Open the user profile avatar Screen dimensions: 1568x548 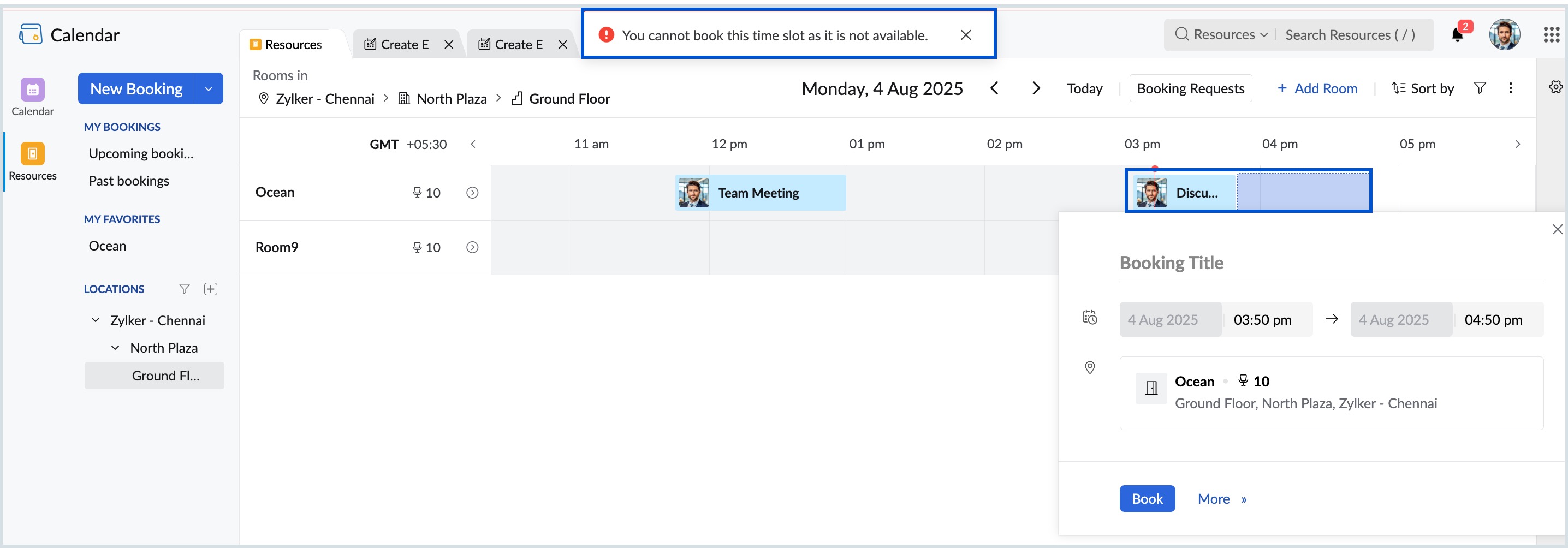point(1504,35)
